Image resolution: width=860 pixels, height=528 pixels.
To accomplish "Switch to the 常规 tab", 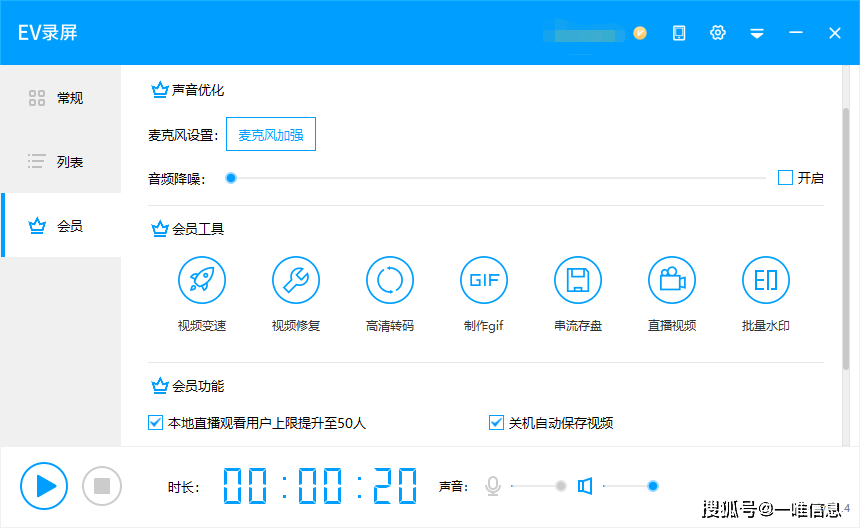I will click(x=60, y=98).
